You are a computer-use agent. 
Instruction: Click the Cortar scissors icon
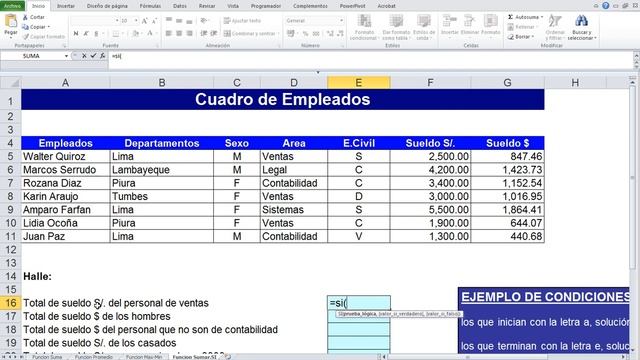pyautogui.click(x=25, y=17)
